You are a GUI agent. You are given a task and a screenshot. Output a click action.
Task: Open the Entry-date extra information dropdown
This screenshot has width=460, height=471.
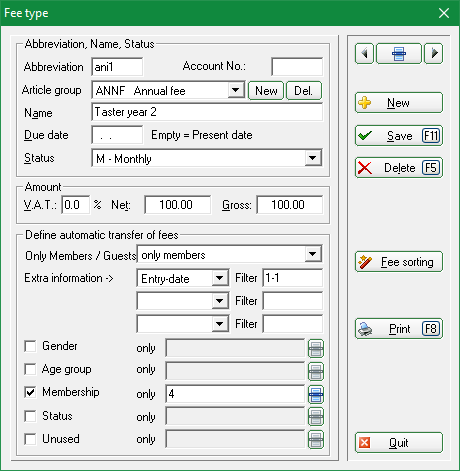220,278
